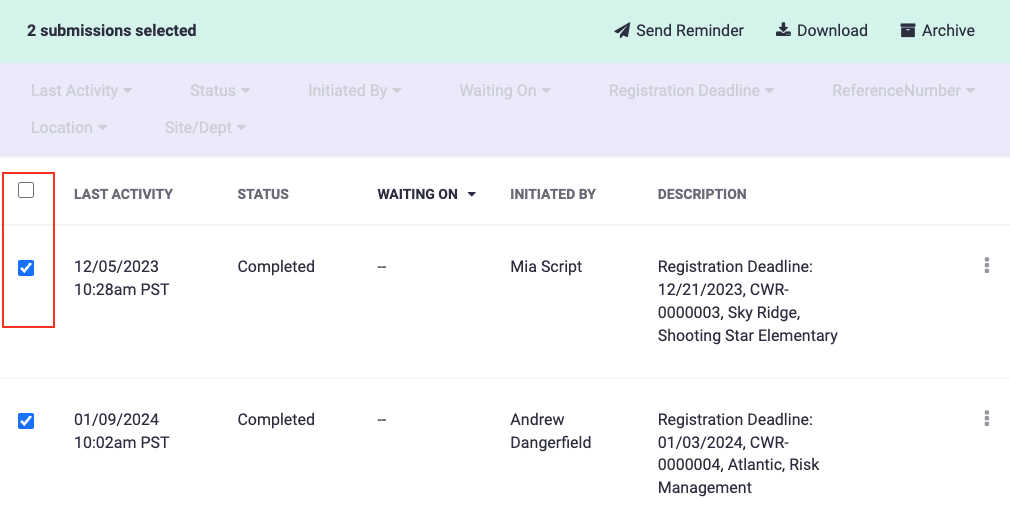Screen dimensions: 1010x506
Task: Open three-dot menu for Andrew Dangerfield row
Action: click(x=986, y=418)
